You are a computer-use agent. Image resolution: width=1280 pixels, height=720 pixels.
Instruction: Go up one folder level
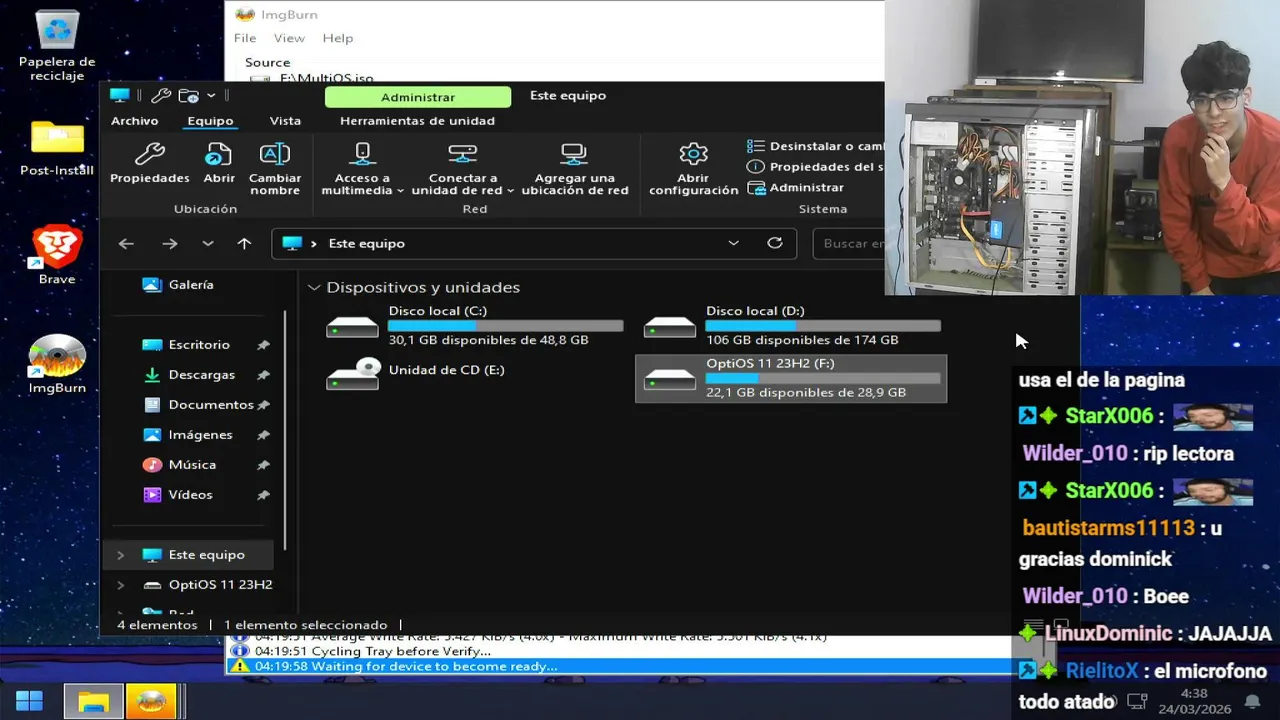point(244,244)
